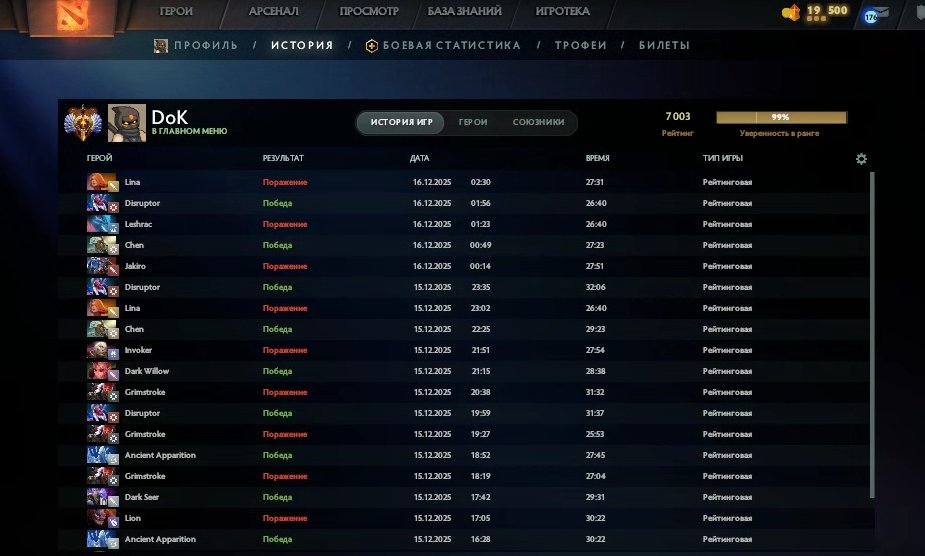
Task: Click the Lion hero name
Action: 133,518
